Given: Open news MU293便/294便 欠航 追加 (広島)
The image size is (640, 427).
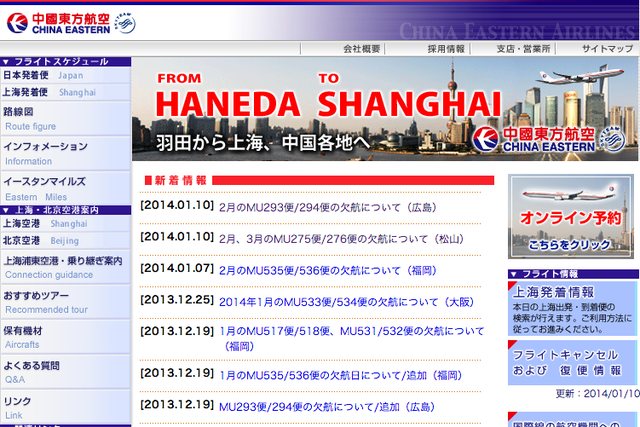Looking at the screenshot, I should (327, 407).
